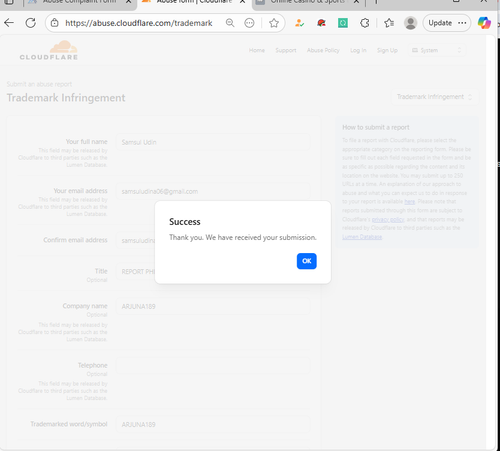Switch to the Abuse Complaint Form tab
Image resolution: width=500 pixels, height=451 pixels.
(x=80, y=3)
